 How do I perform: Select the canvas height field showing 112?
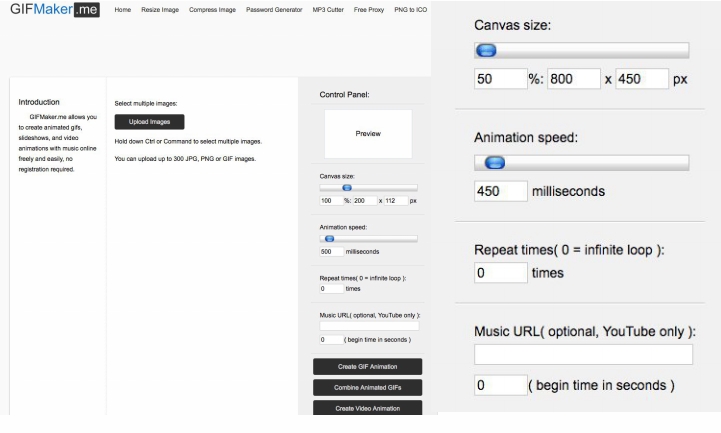393,200
